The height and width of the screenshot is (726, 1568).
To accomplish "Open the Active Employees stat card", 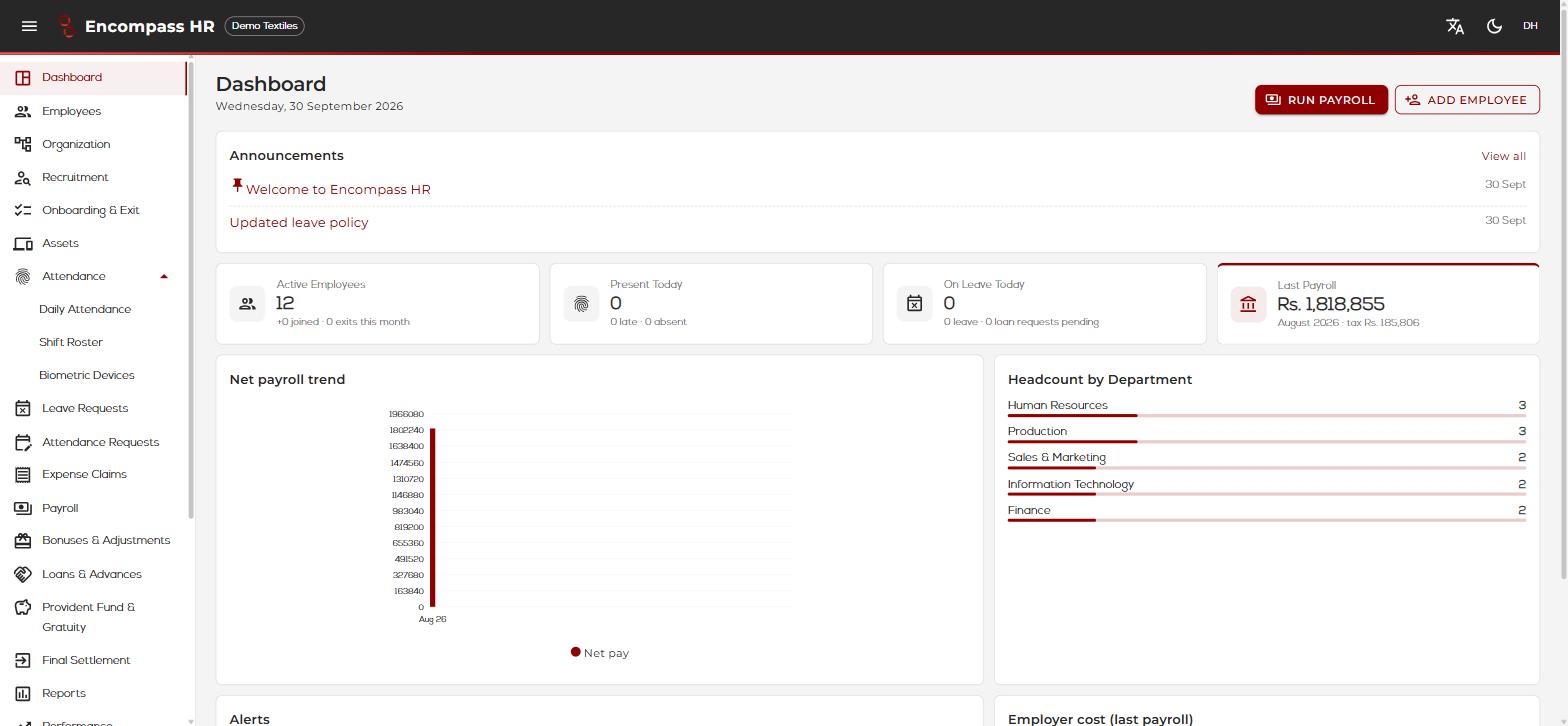I will click(378, 304).
